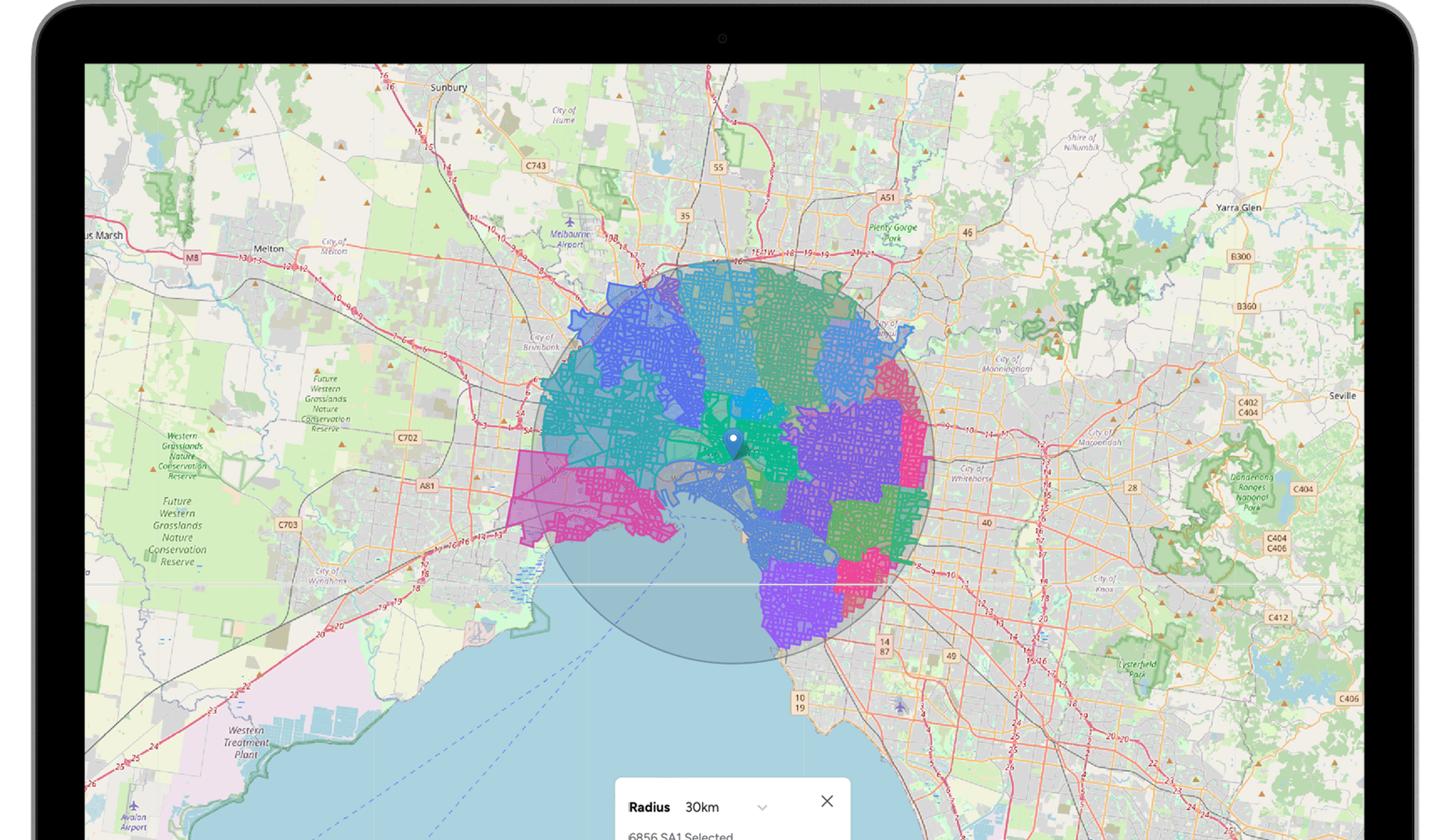Click the C412 road shield

tap(1278, 617)
